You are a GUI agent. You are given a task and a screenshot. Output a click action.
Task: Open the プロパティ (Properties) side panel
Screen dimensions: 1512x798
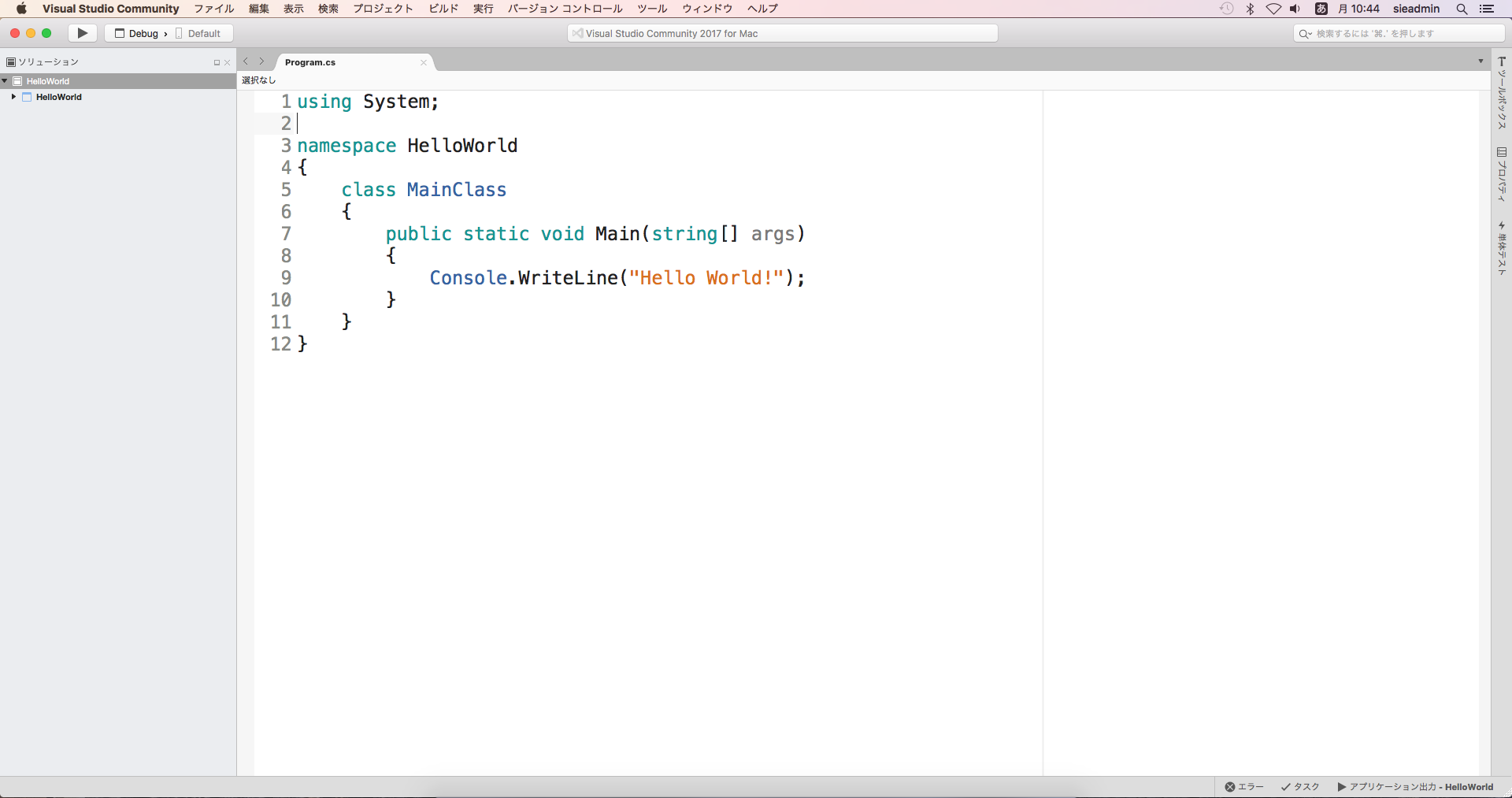pyautogui.click(x=1502, y=174)
